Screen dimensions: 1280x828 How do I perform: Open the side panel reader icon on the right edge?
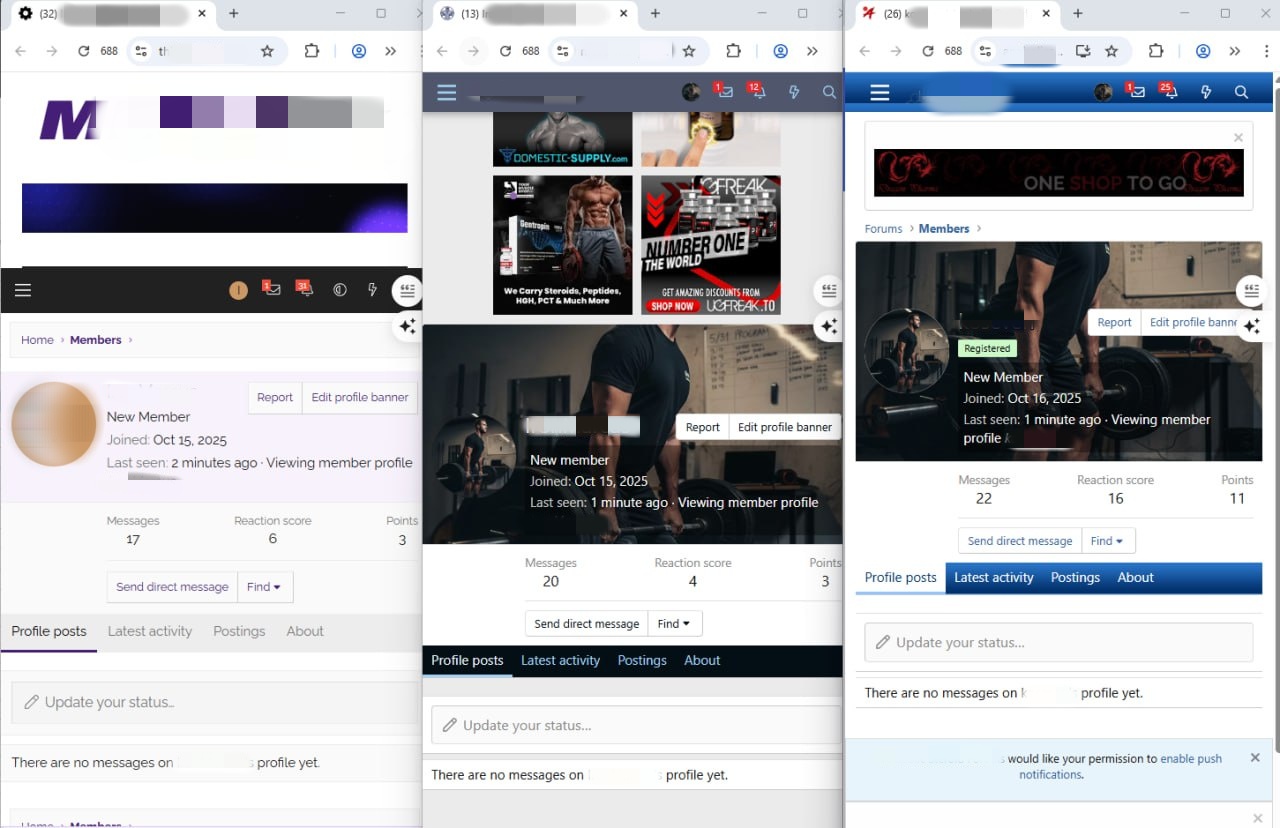tap(1252, 291)
